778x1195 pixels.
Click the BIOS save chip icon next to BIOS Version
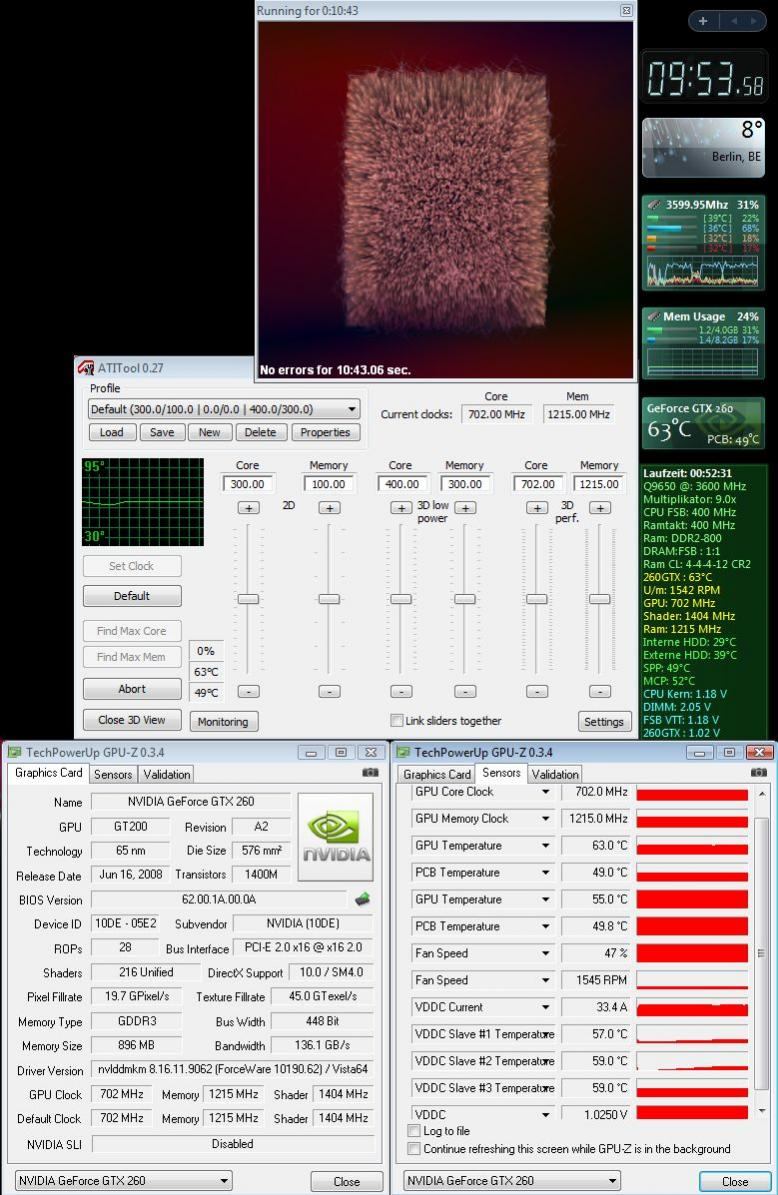click(x=363, y=899)
